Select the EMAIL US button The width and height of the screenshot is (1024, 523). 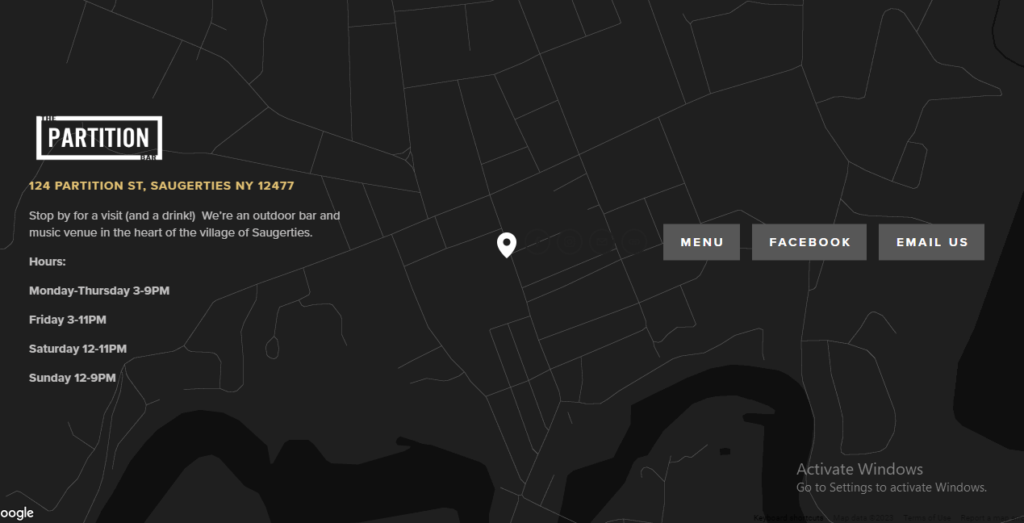[931, 242]
